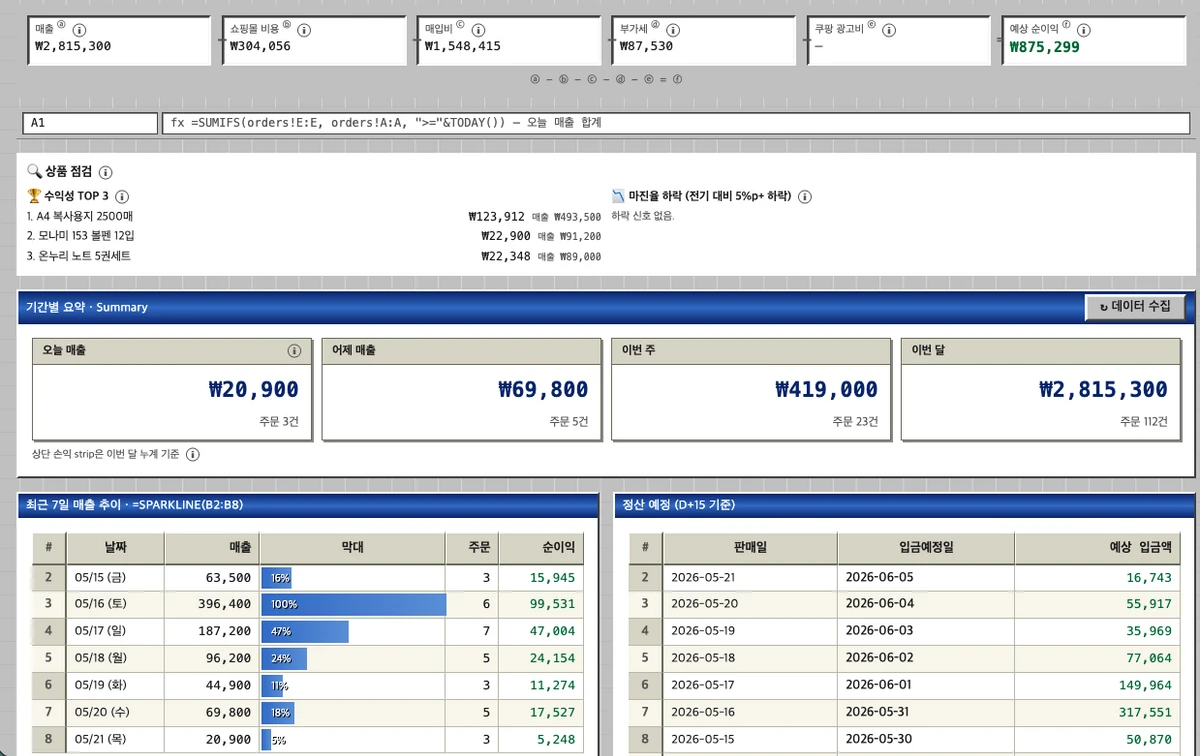This screenshot has height=756, width=1200.
Task: Open the info icon next to 부가세
Action: 675,30
